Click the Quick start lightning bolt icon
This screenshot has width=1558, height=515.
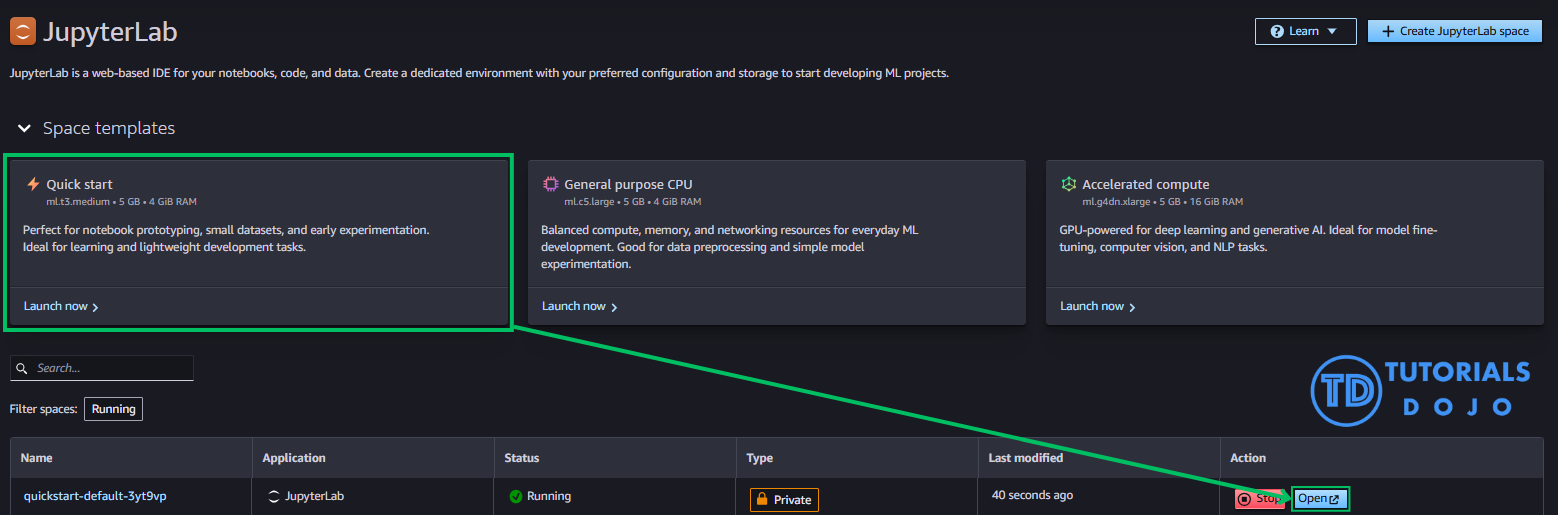pyautogui.click(x=33, y=184)
